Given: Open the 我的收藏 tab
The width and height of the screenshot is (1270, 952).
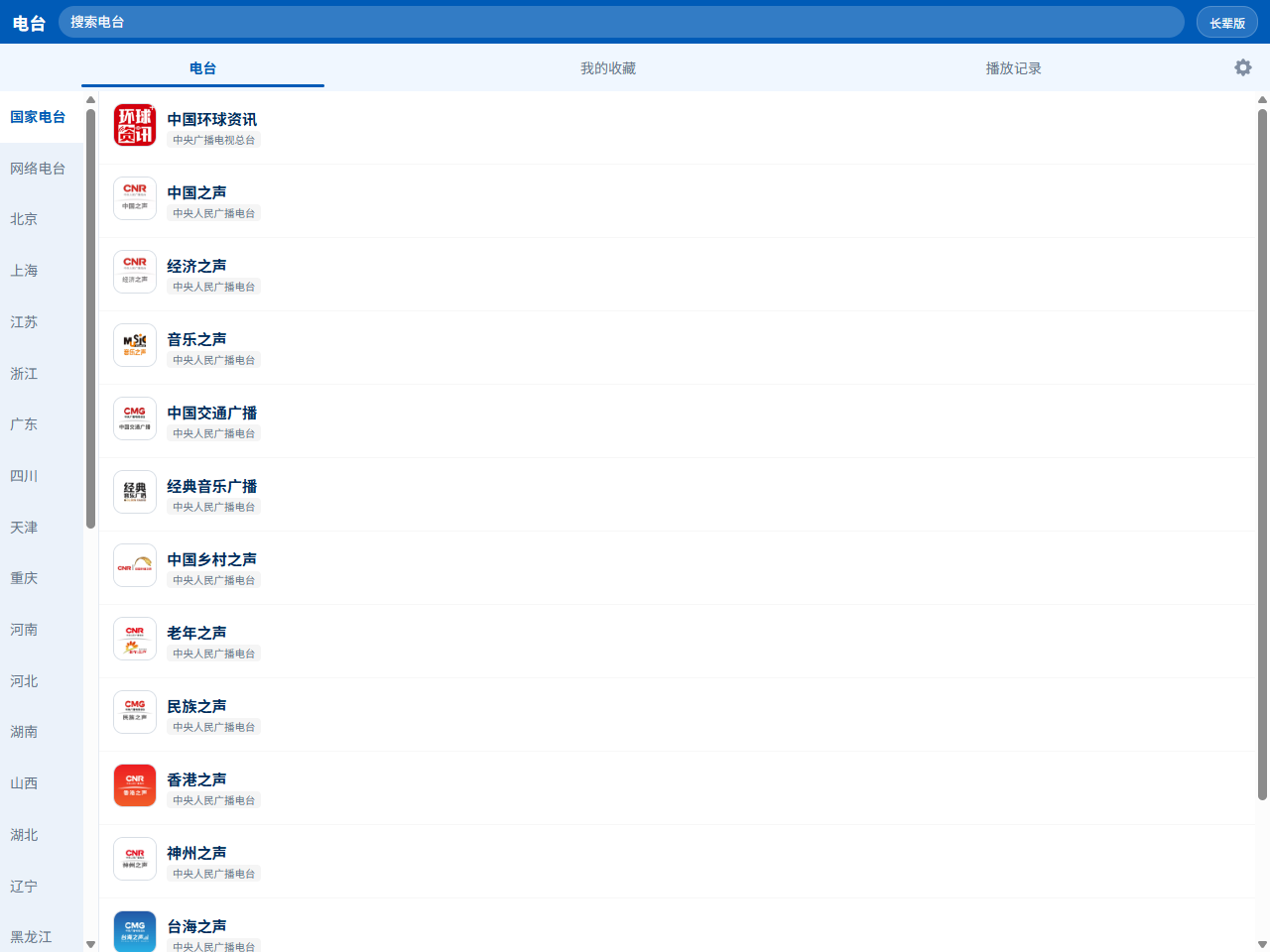Looking at the screenshot, I should [608, 68].
